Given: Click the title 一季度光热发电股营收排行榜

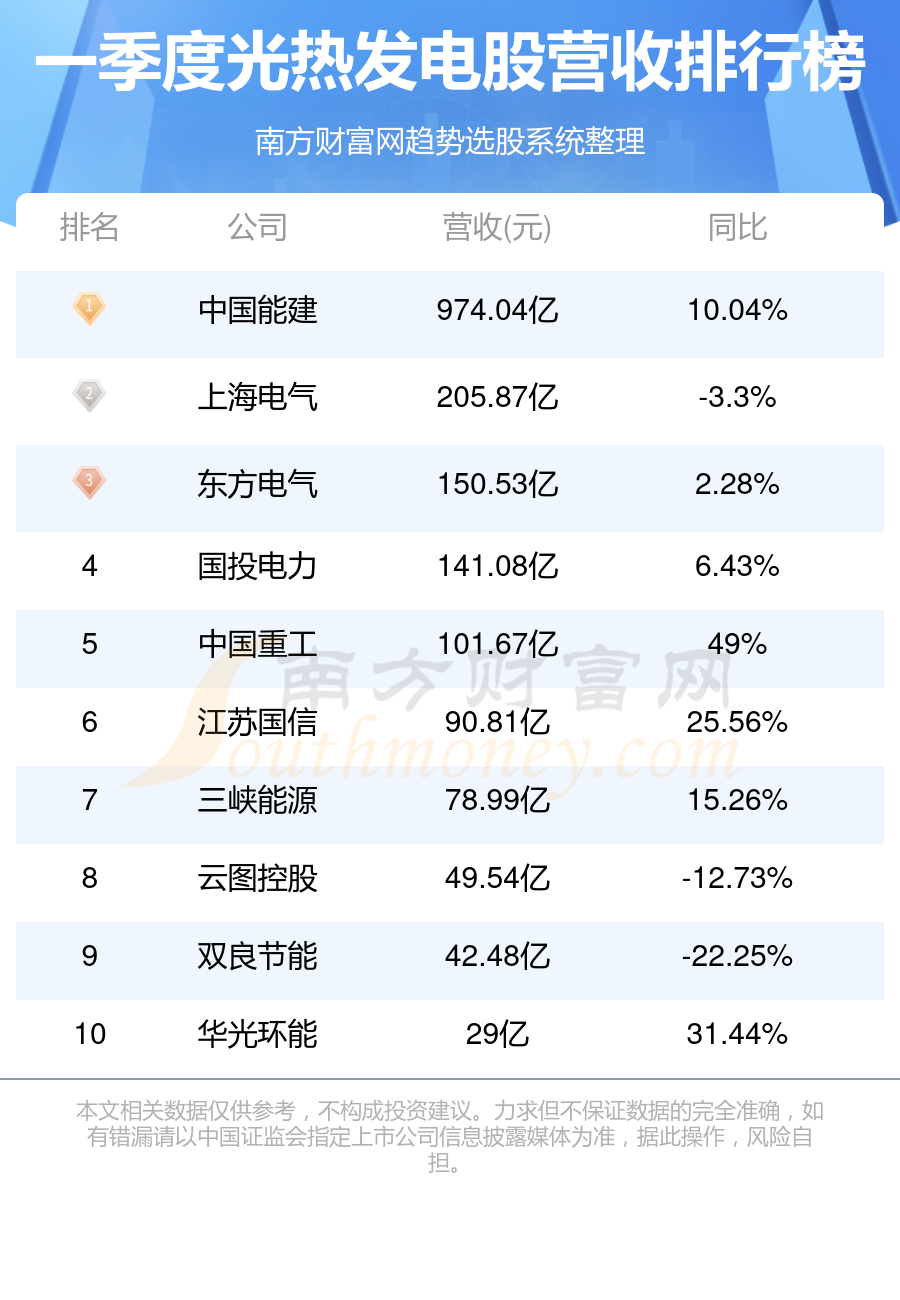Looking at the screenshot, I should [x=450, y=65].
